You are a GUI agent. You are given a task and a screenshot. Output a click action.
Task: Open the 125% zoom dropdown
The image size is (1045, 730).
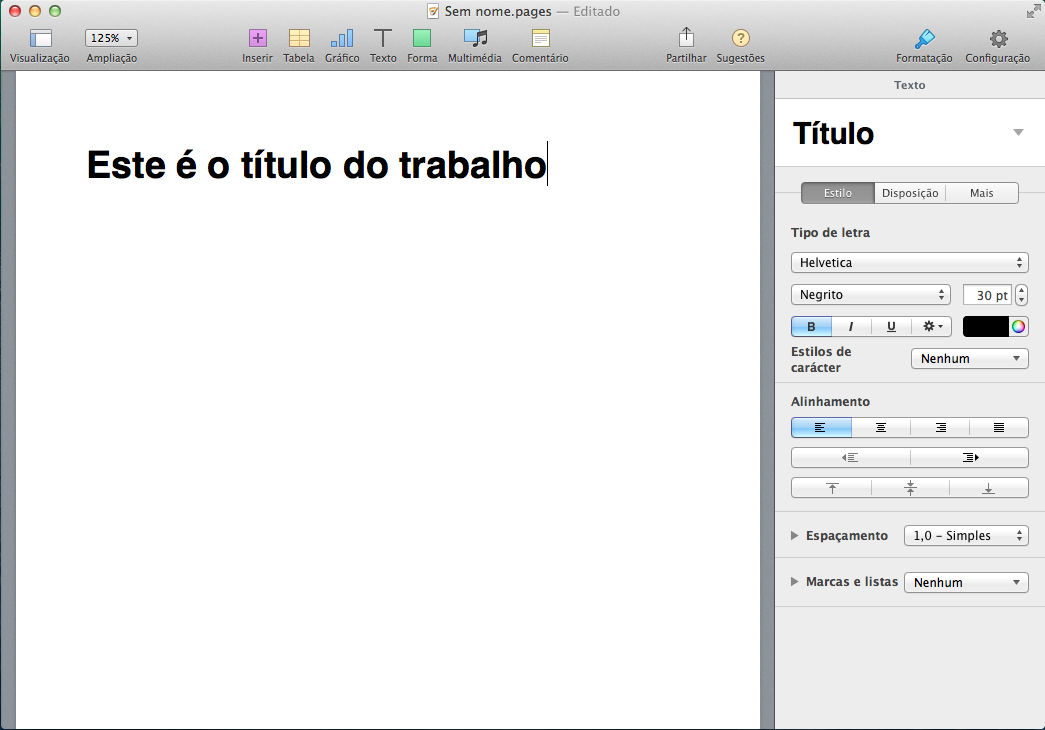(x=111, y=38)
